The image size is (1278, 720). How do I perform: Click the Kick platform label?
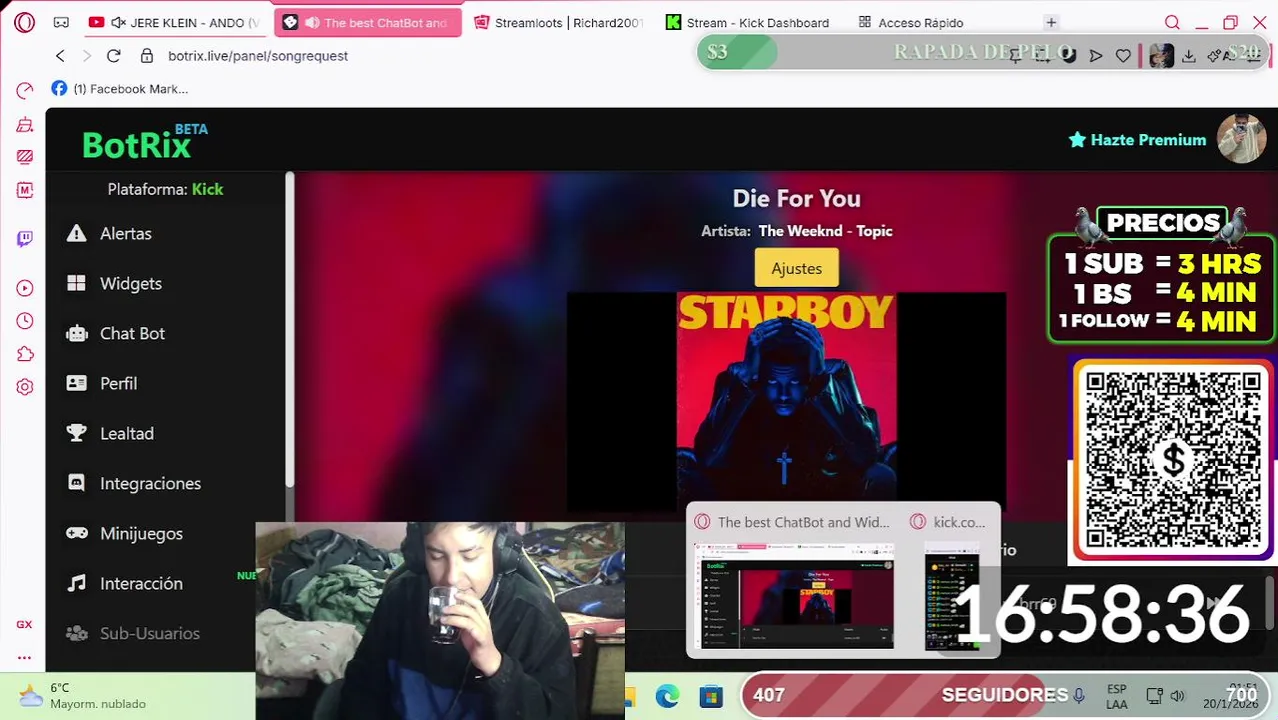pos(207,189)
